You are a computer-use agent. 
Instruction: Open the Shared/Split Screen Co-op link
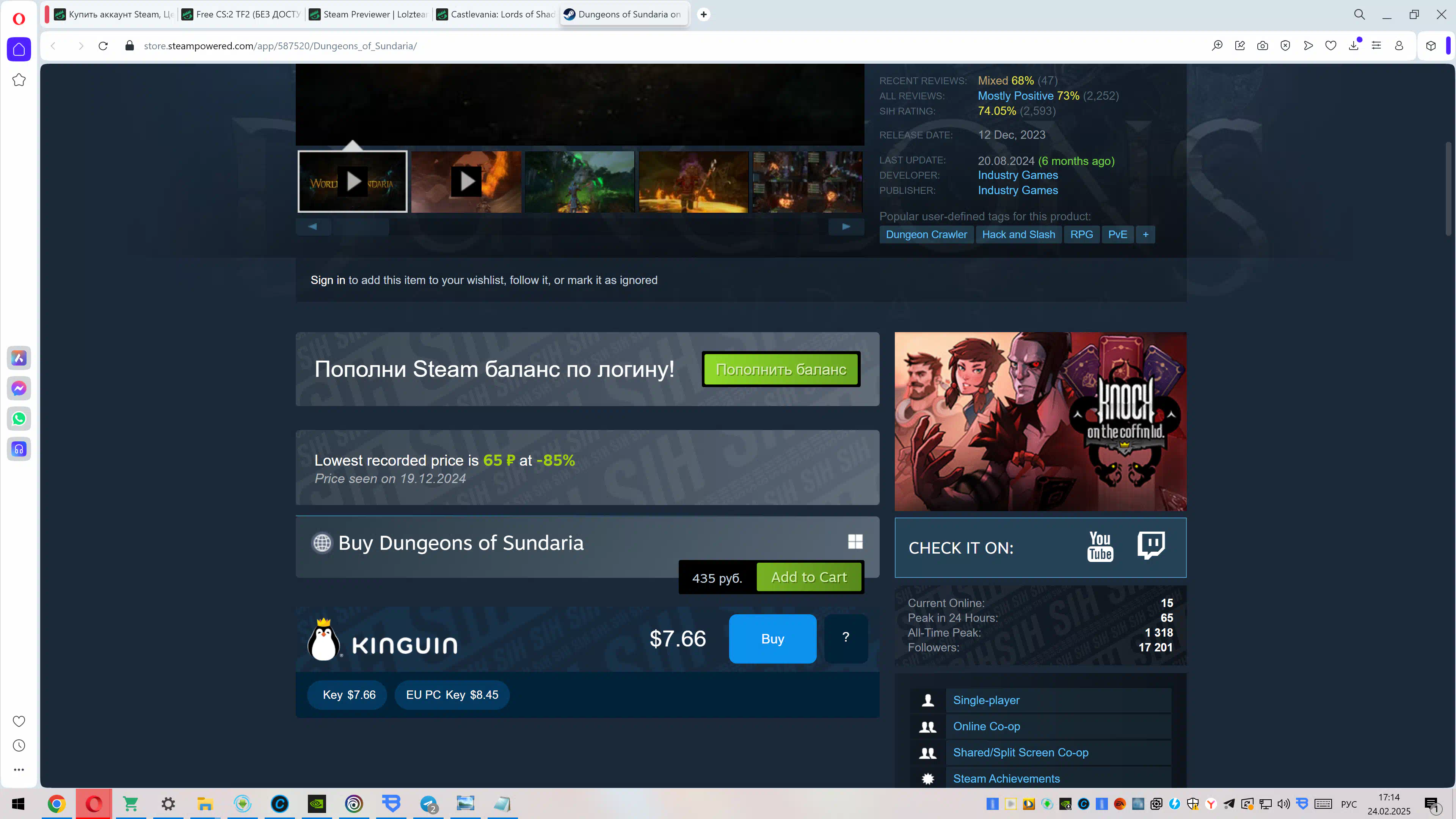[x=1021, y=752]
